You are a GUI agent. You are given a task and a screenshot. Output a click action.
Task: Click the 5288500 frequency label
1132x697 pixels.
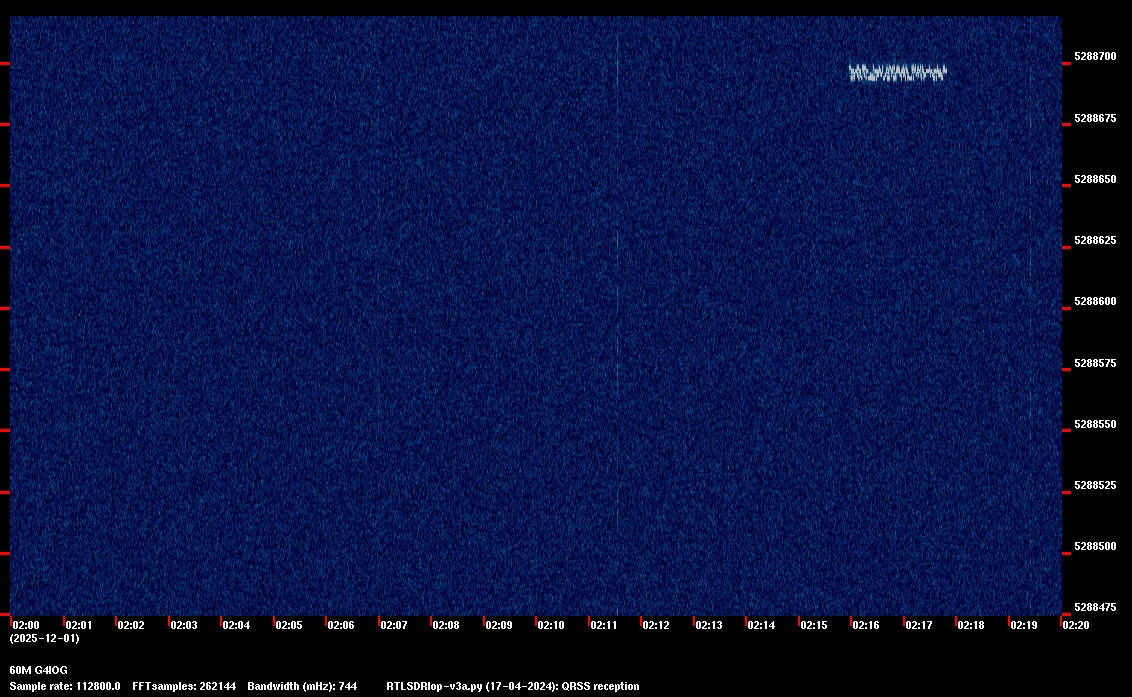1094,546
